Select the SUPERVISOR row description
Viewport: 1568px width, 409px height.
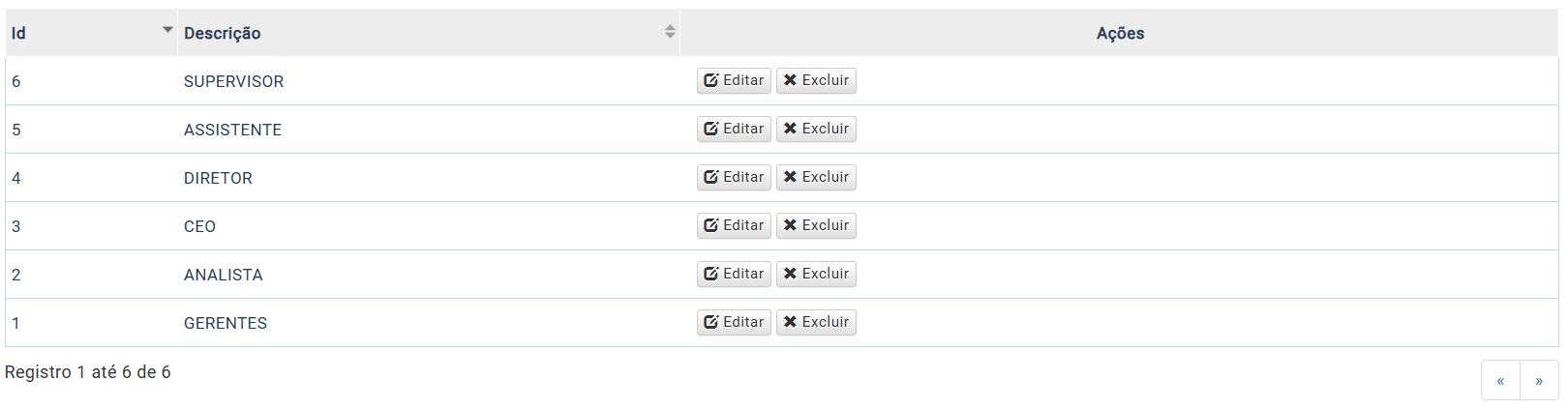[233, 81]
